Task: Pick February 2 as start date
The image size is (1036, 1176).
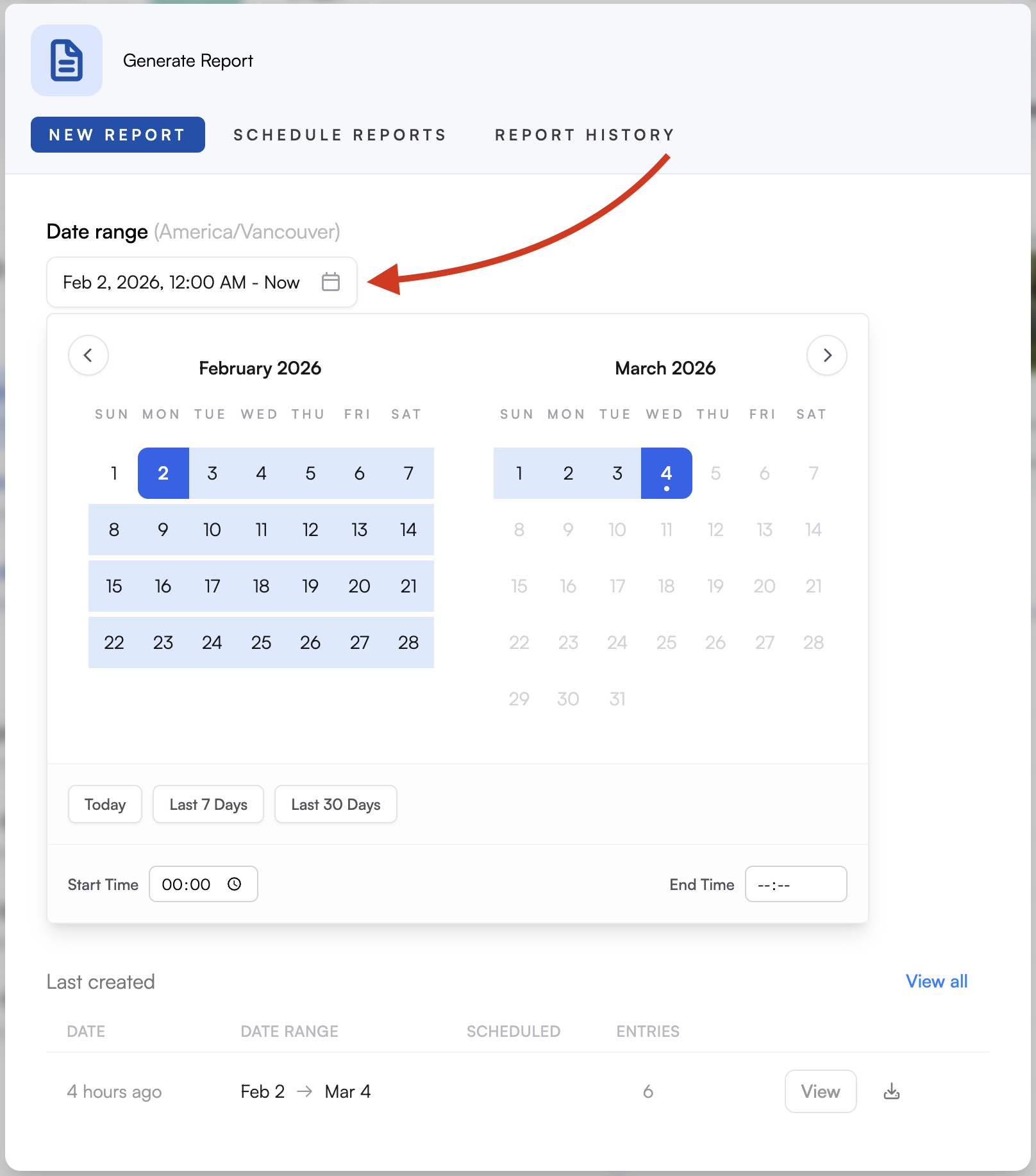Action: click(x=163, y=473)
